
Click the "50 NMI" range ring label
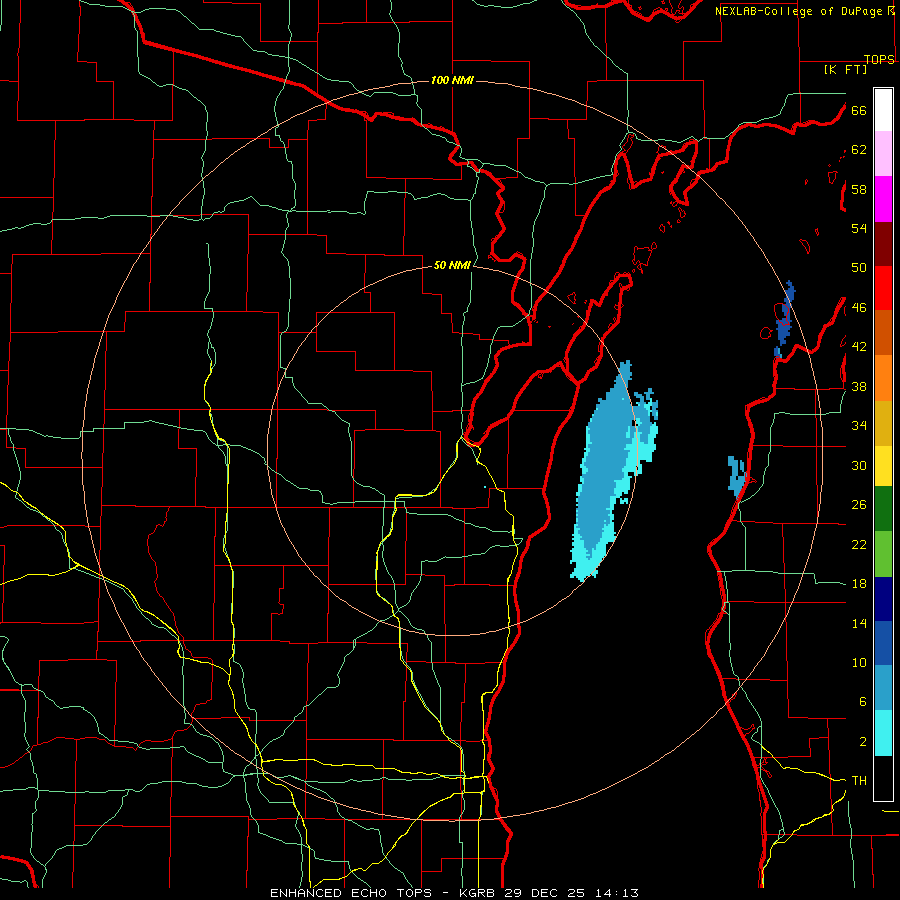click(452, 265)
